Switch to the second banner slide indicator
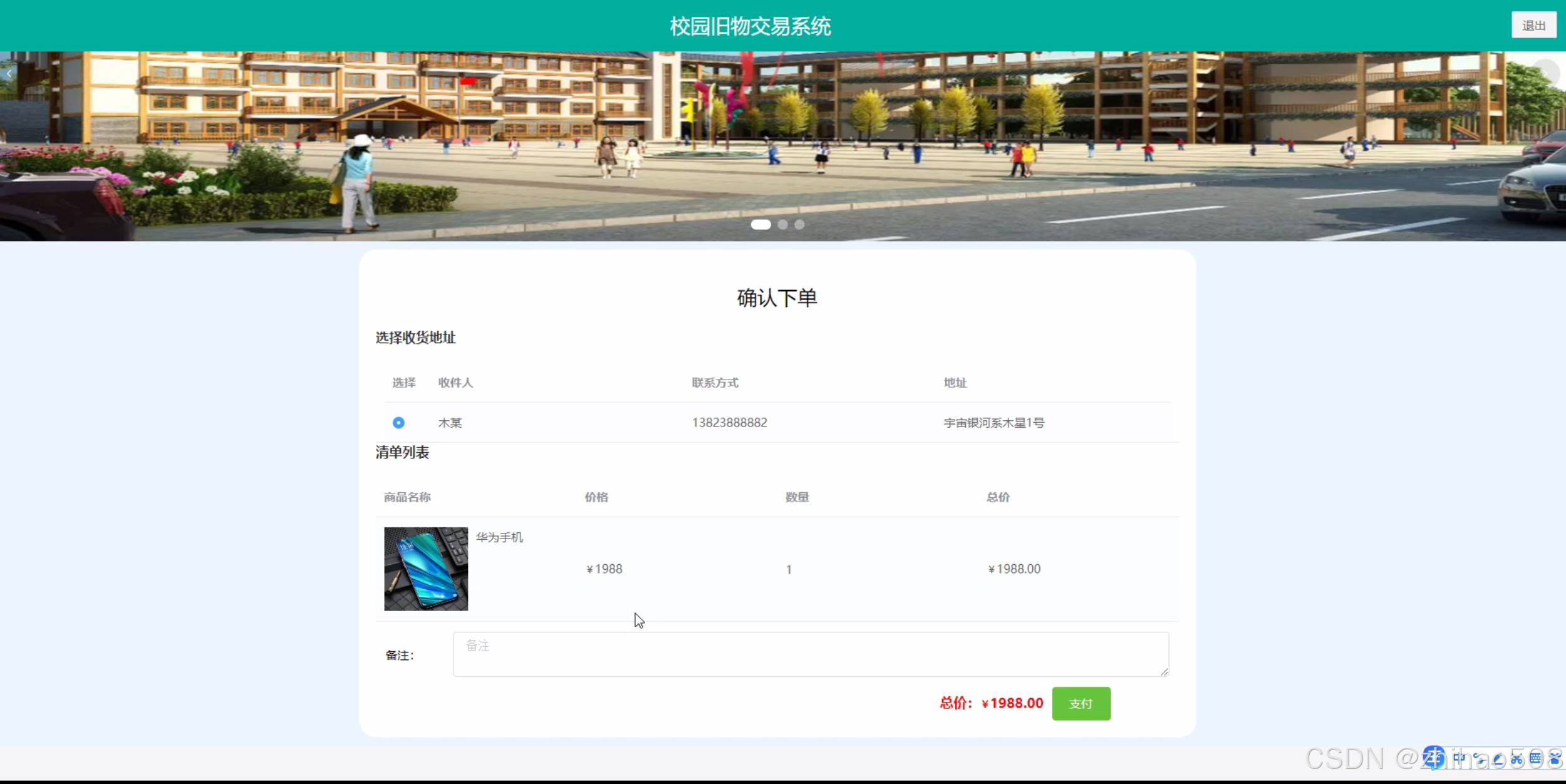The image size is (1566, 784). 782,225
